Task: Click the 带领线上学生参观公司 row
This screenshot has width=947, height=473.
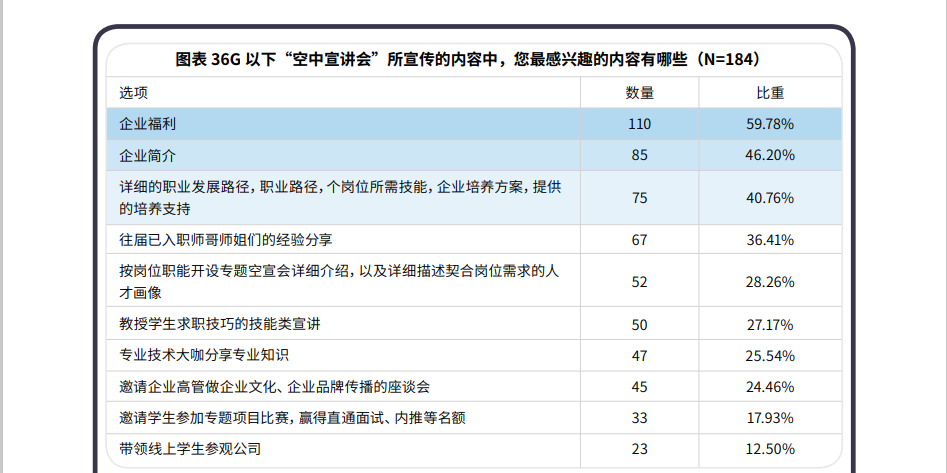Action: pos(190,449)
